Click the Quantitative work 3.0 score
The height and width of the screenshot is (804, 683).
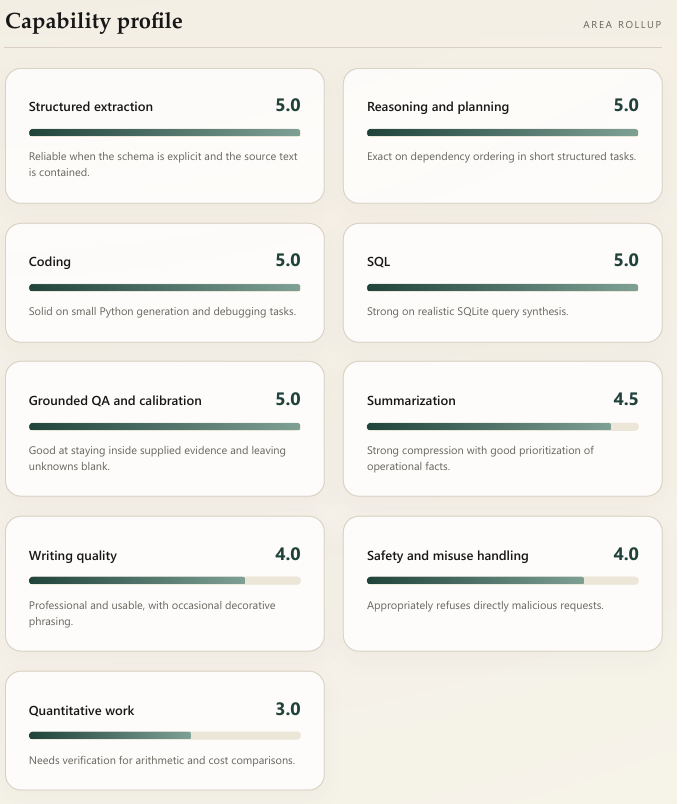pyautogui.click(x=288, y=710)
